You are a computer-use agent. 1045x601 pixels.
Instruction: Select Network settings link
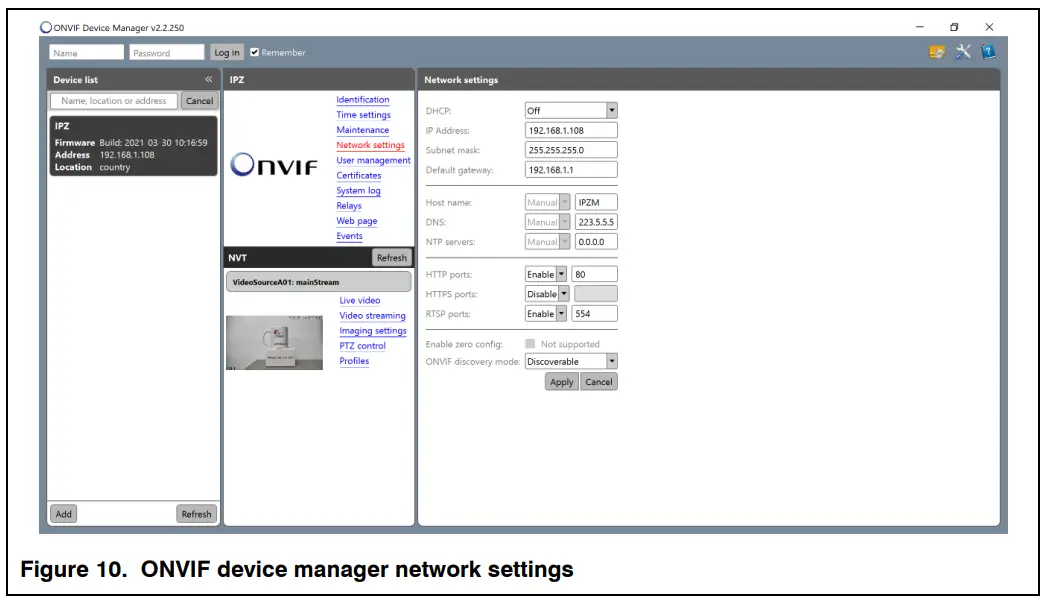pyautogui.click(x=370, y=145)
